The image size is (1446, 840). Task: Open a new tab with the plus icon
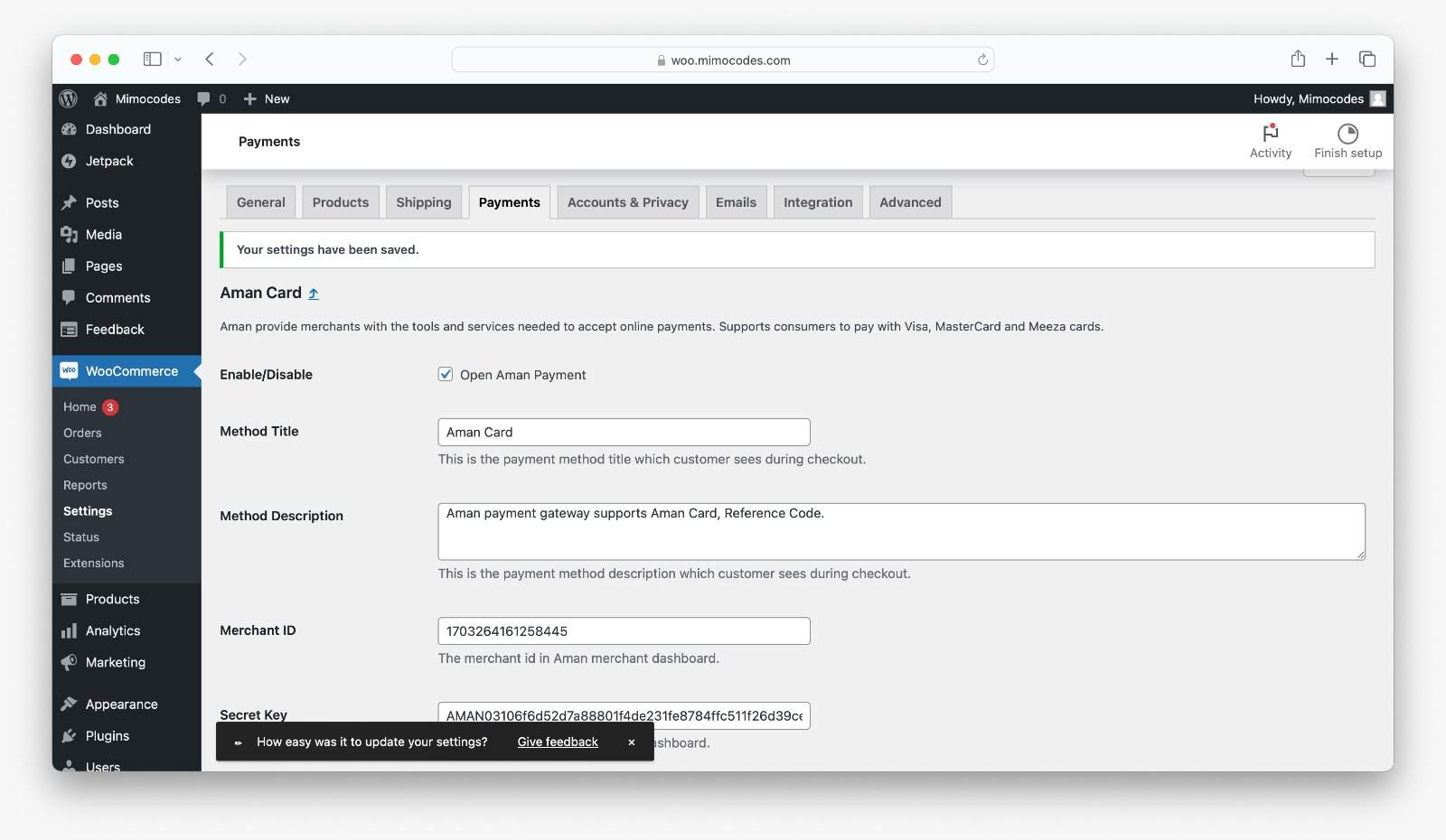[1332, 59]
